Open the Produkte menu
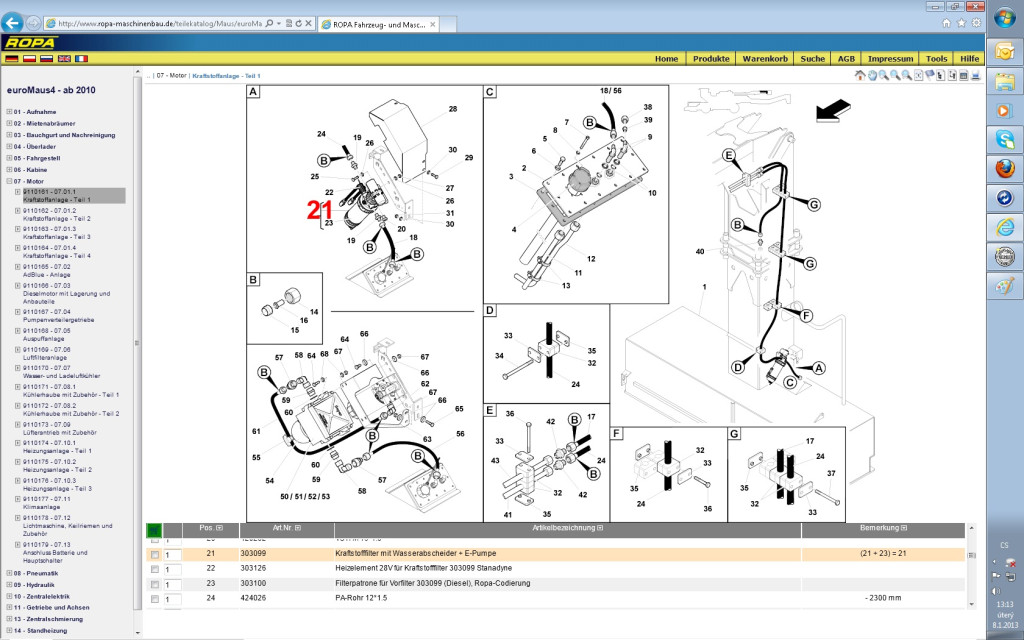1024x640 pixels. pyautogui.click(x=711, y=59)
